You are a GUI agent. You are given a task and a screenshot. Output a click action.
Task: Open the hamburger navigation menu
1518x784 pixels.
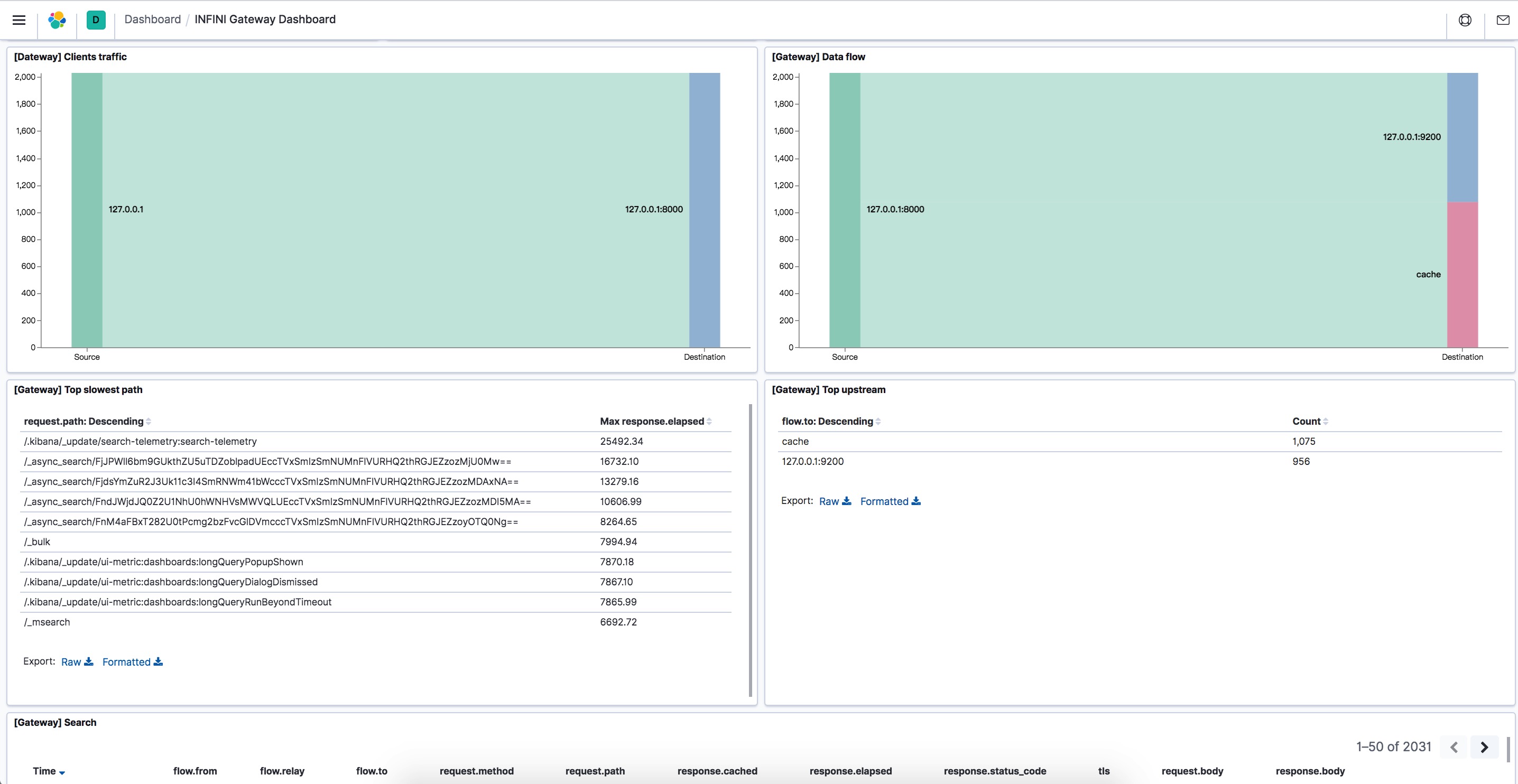(19, 20)
